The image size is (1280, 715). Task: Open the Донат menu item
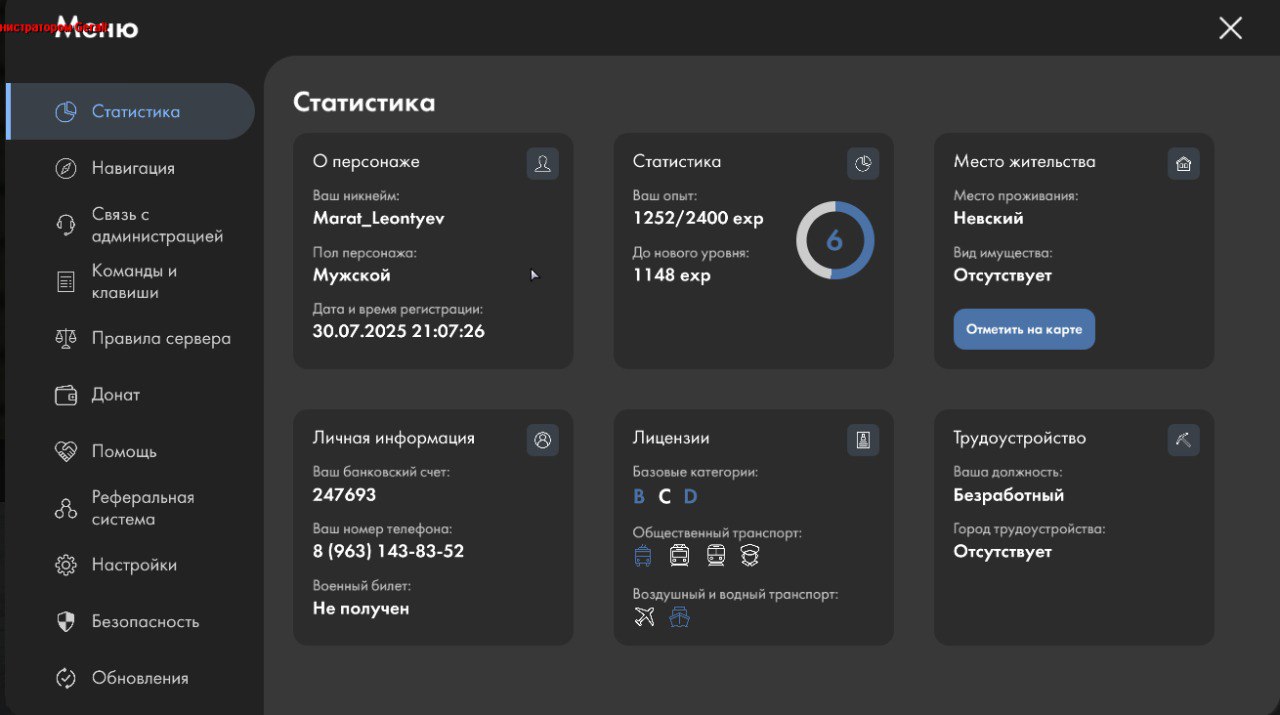coord(116,395)
